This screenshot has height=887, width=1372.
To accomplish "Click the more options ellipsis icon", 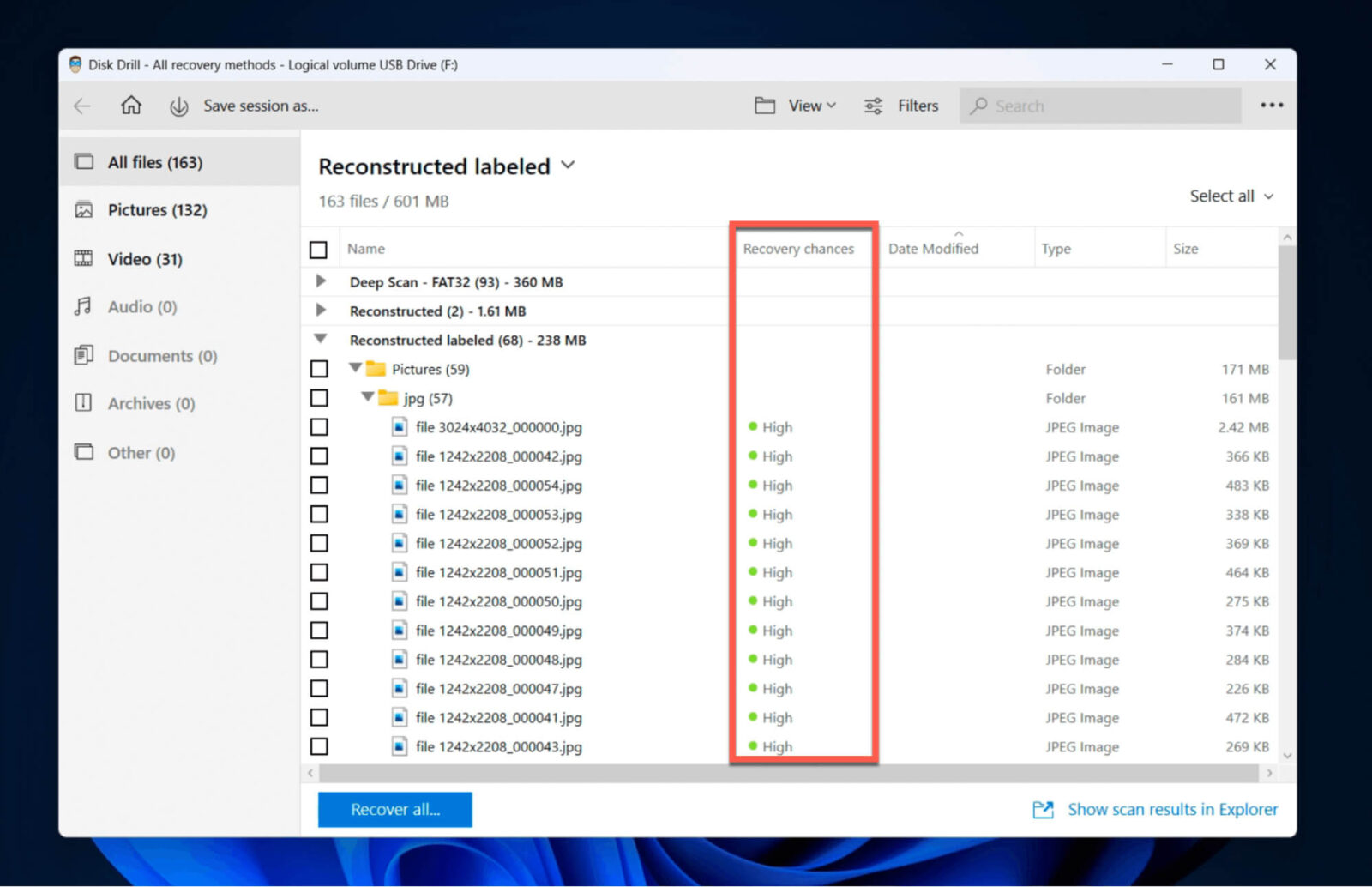I will pos(1272,105).
